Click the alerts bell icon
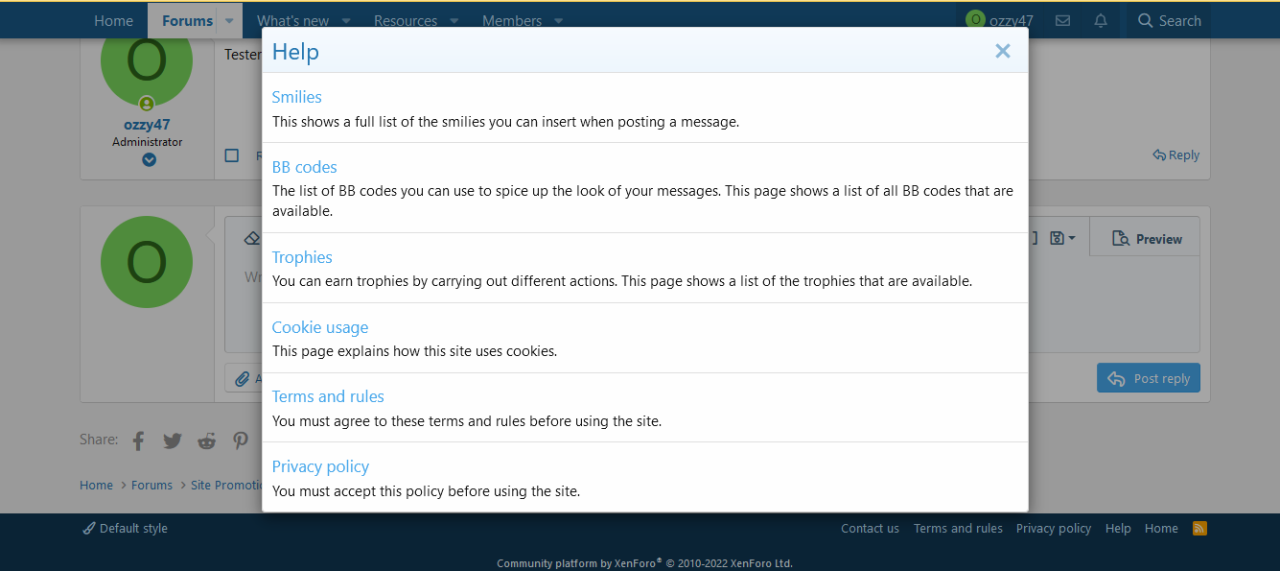The image size is (1280, 571). (x=1101, y=21)
